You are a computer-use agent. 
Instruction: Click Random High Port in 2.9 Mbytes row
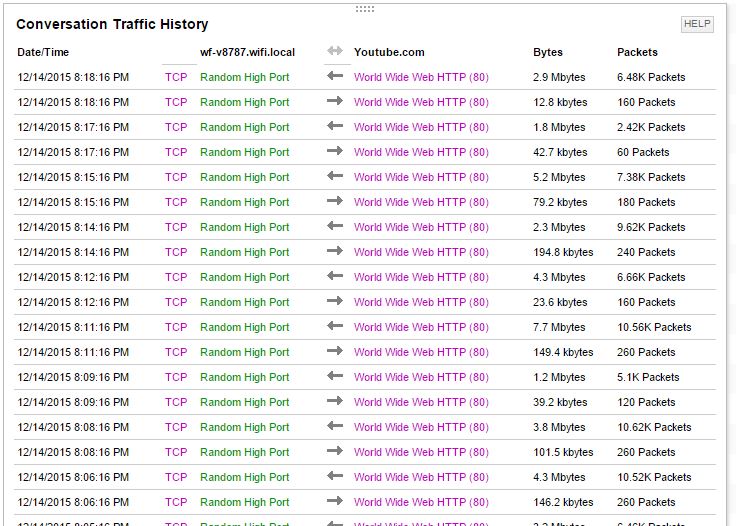[x=245, y=77]
